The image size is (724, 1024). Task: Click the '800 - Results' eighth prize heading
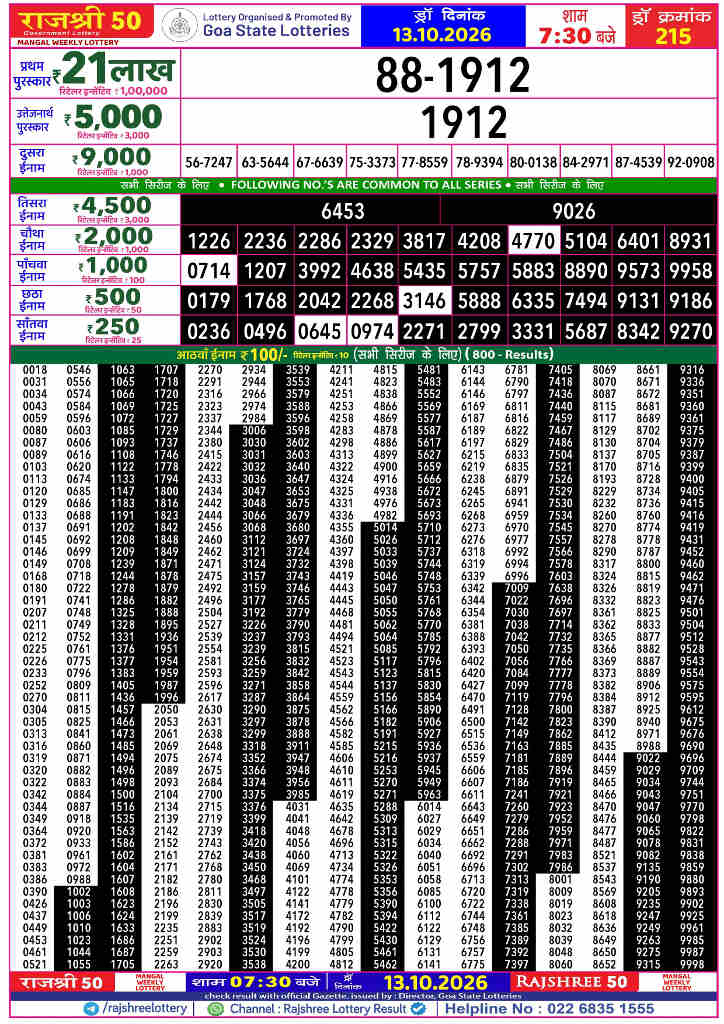[510, 355]
